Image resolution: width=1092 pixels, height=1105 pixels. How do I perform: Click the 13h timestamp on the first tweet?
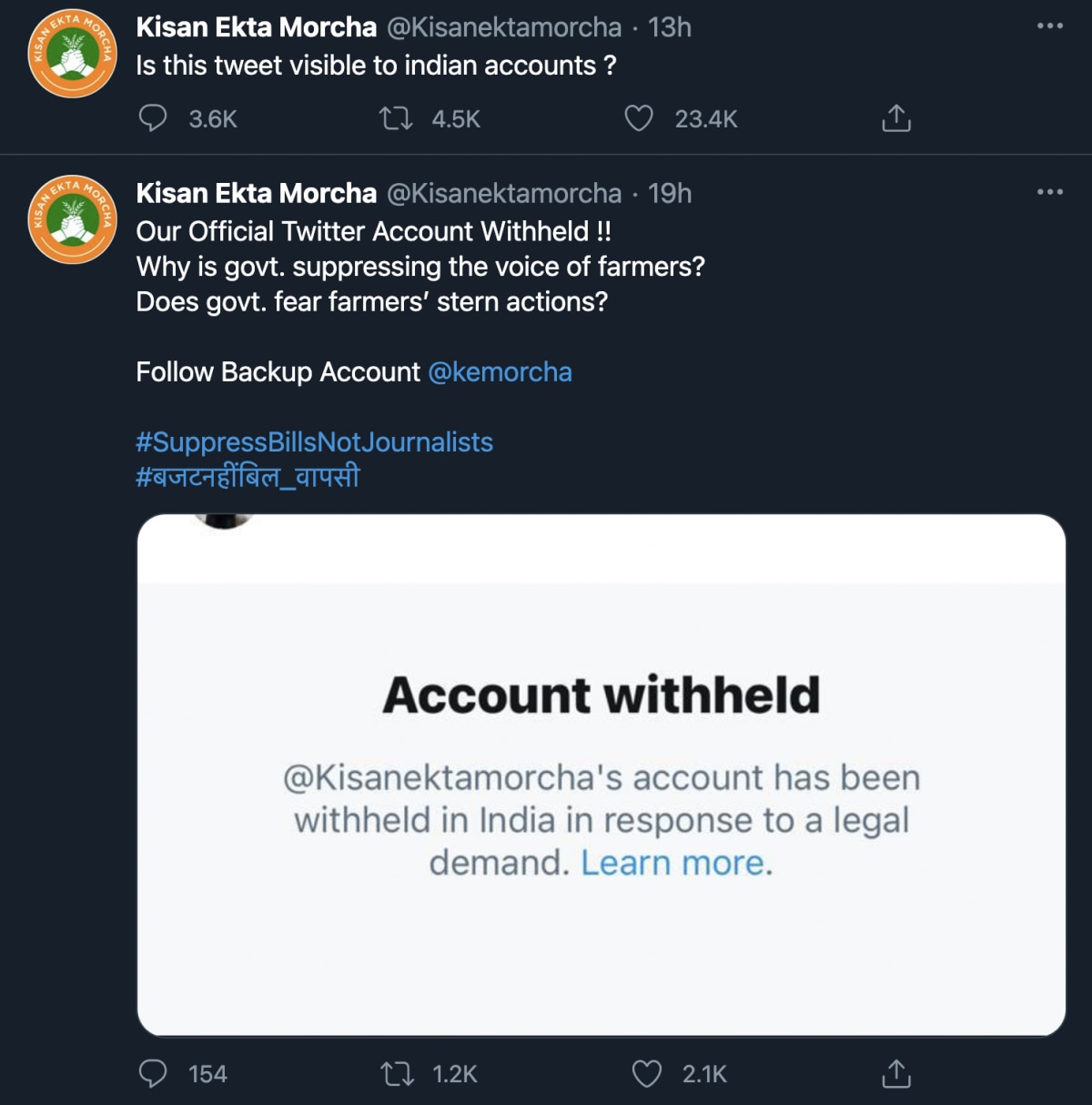[x=670, y=27]
